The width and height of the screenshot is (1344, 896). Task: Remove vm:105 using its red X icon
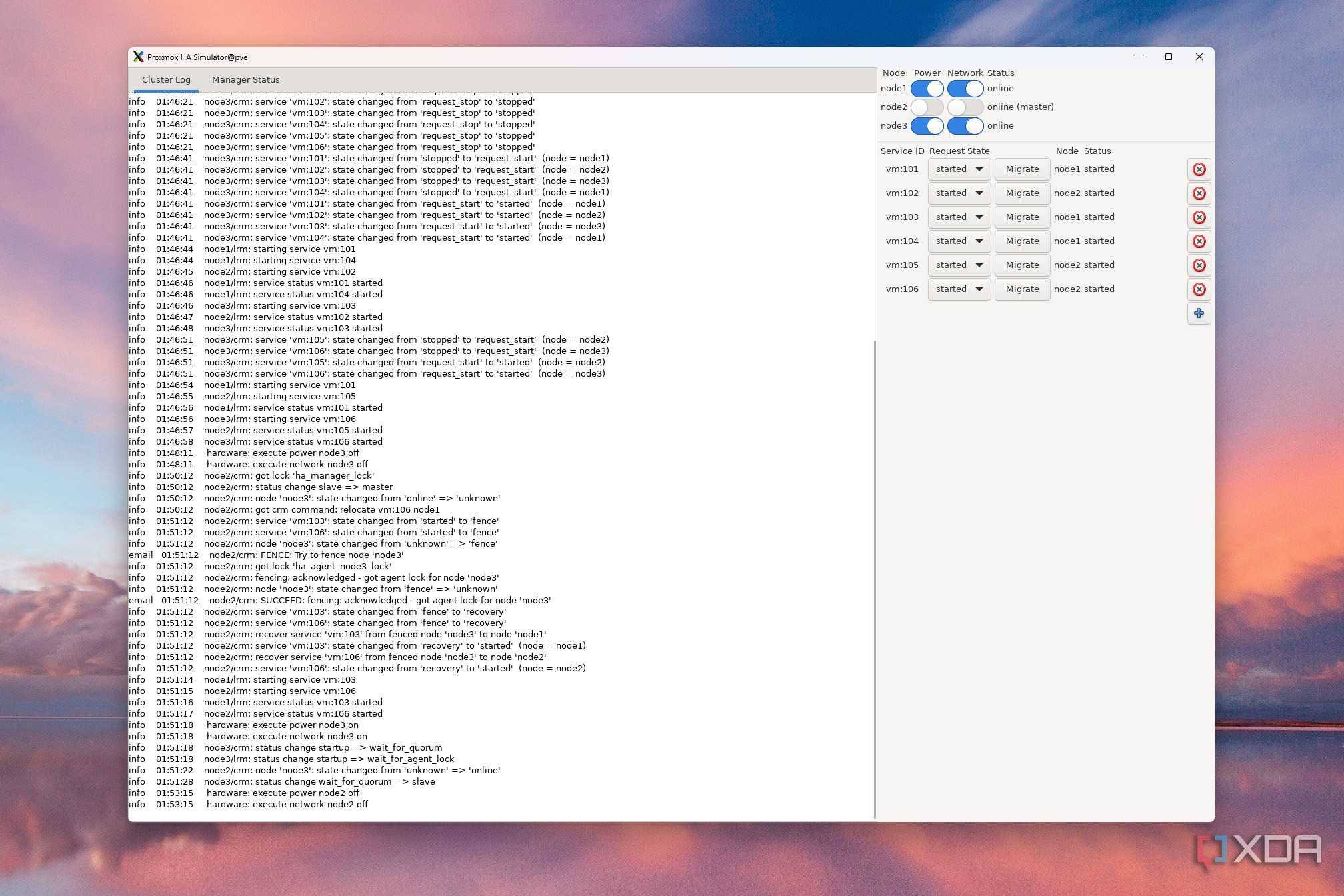point(1199,265)
